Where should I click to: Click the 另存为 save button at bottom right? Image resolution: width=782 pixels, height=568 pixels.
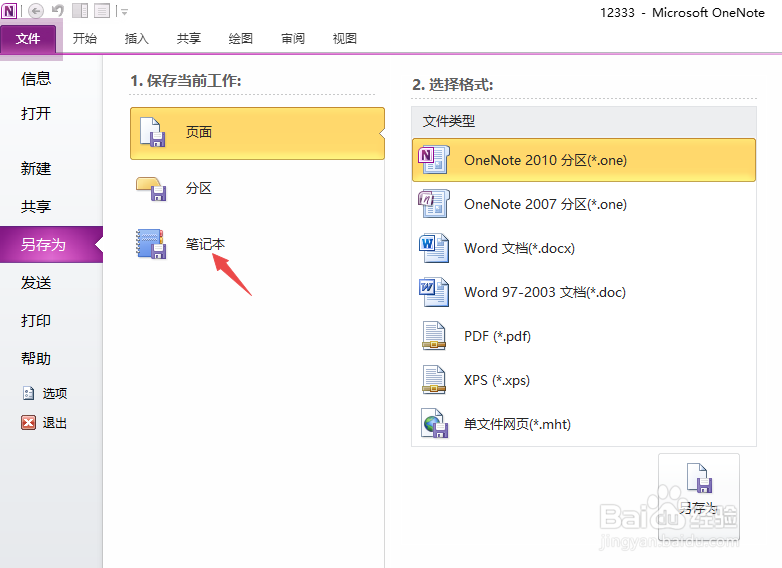699,497
